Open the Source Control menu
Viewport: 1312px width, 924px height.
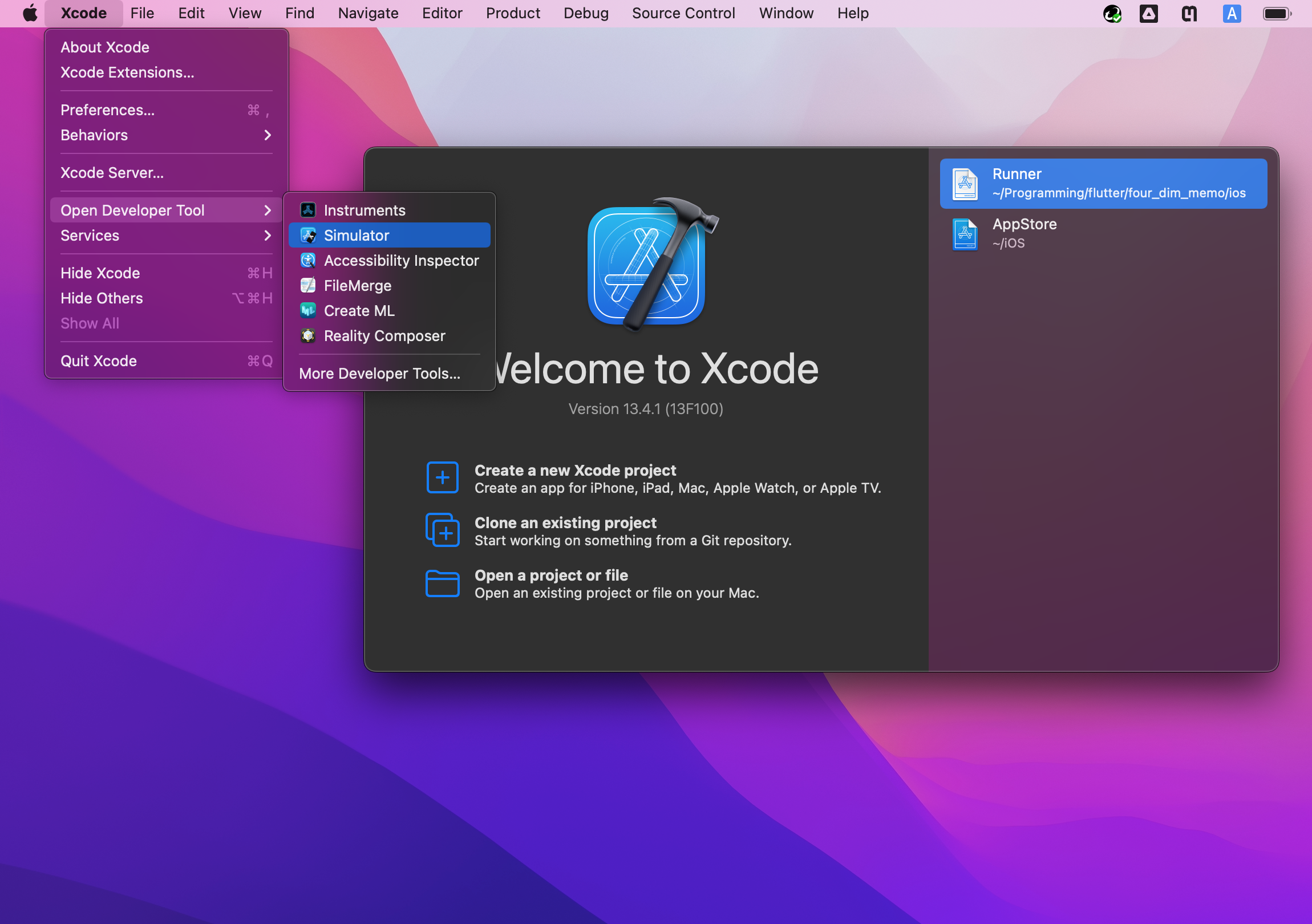[683, 13]
